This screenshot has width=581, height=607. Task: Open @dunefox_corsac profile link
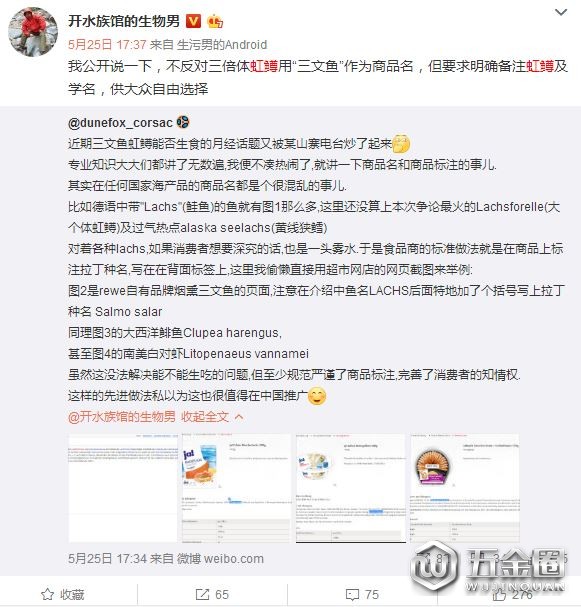point(120,123)
